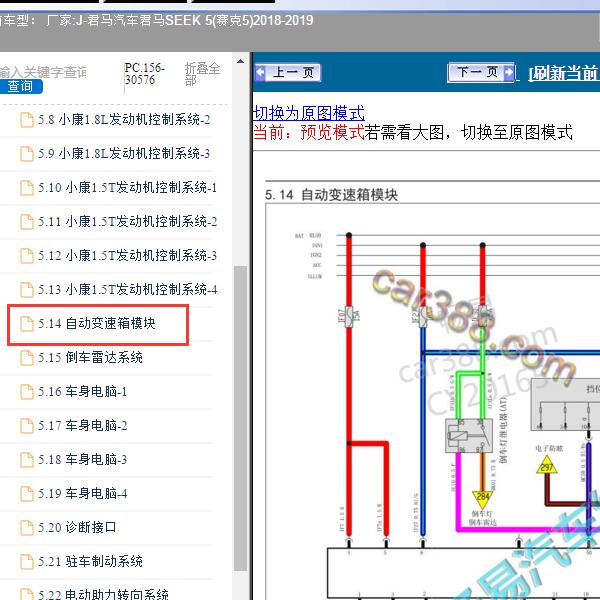Click document icon beside 5.13 entry
The height and width of the screenshot is (600, 600).
click(x=27, y=289)
